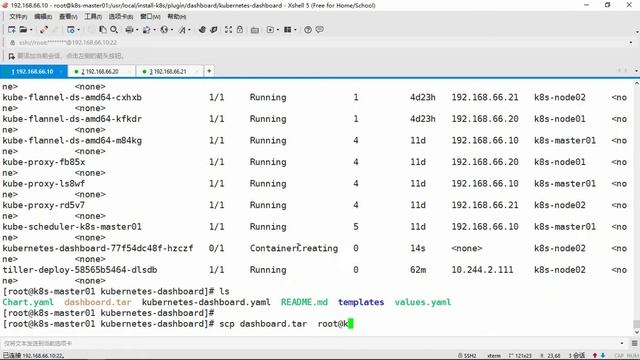Click the lock screen padlock icon
Viewport: 640px width, 360px height.
pyautogui.click(x=240, y=29)
